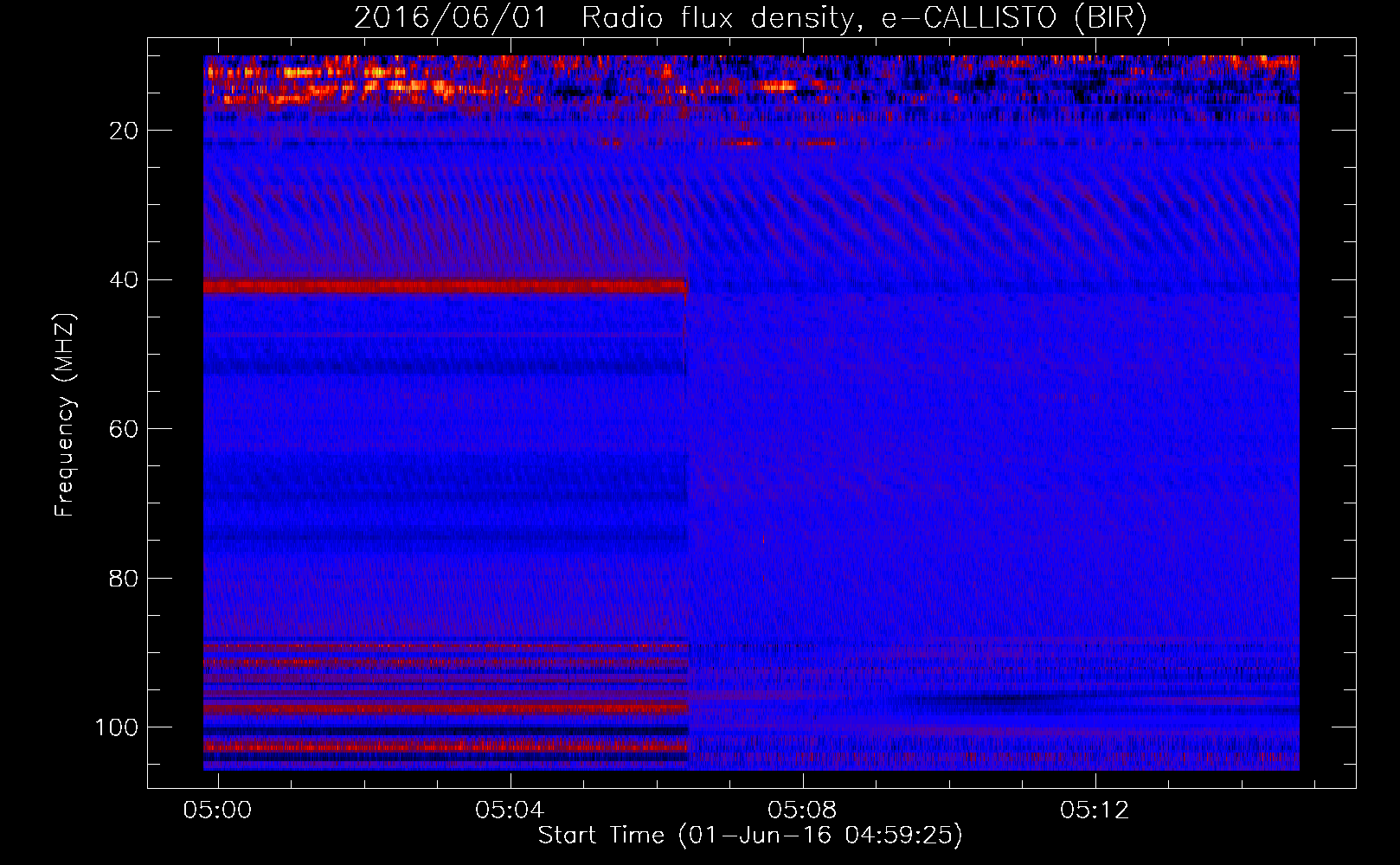Click the plot title "2016/06/01 Radio flux density, e-CALLISTO (BIR)"
The image size is (1400, 865).
750,18
